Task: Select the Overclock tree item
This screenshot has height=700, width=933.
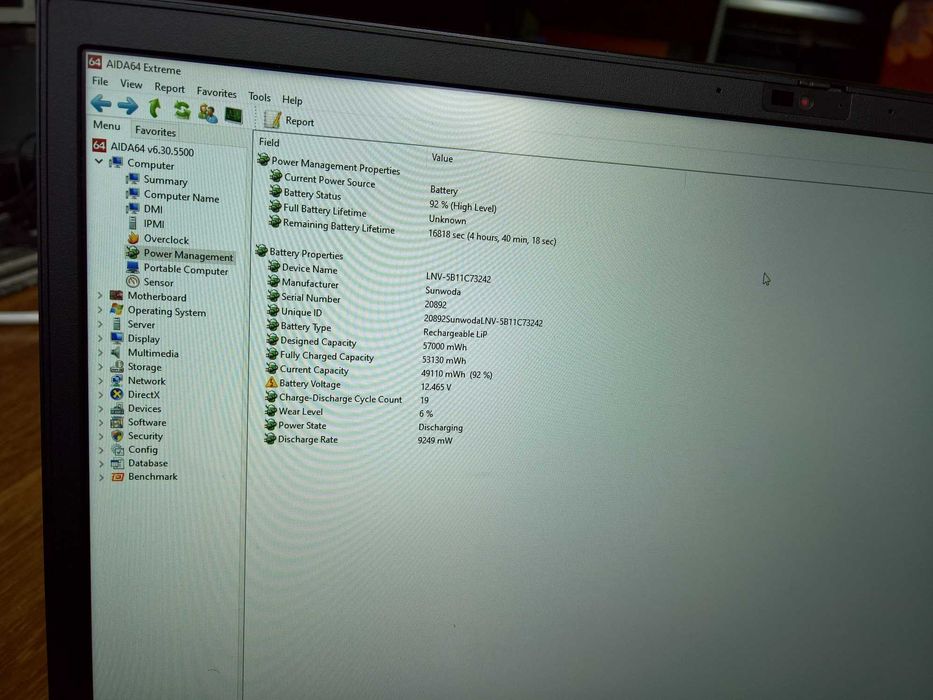Action: pyautogui.click(x=158, y=239)
